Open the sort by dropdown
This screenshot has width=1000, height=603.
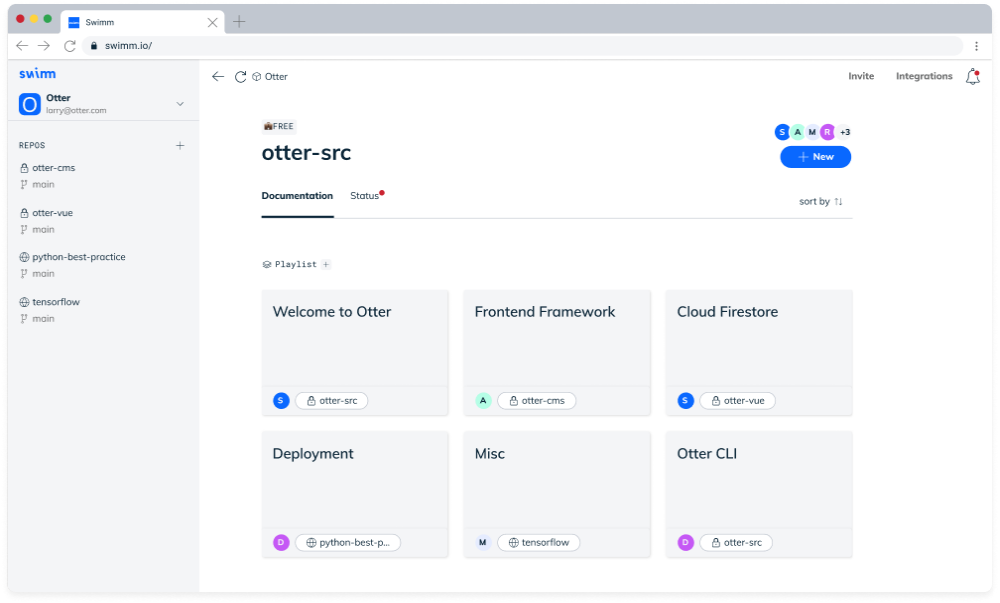[x=821, y=202]
